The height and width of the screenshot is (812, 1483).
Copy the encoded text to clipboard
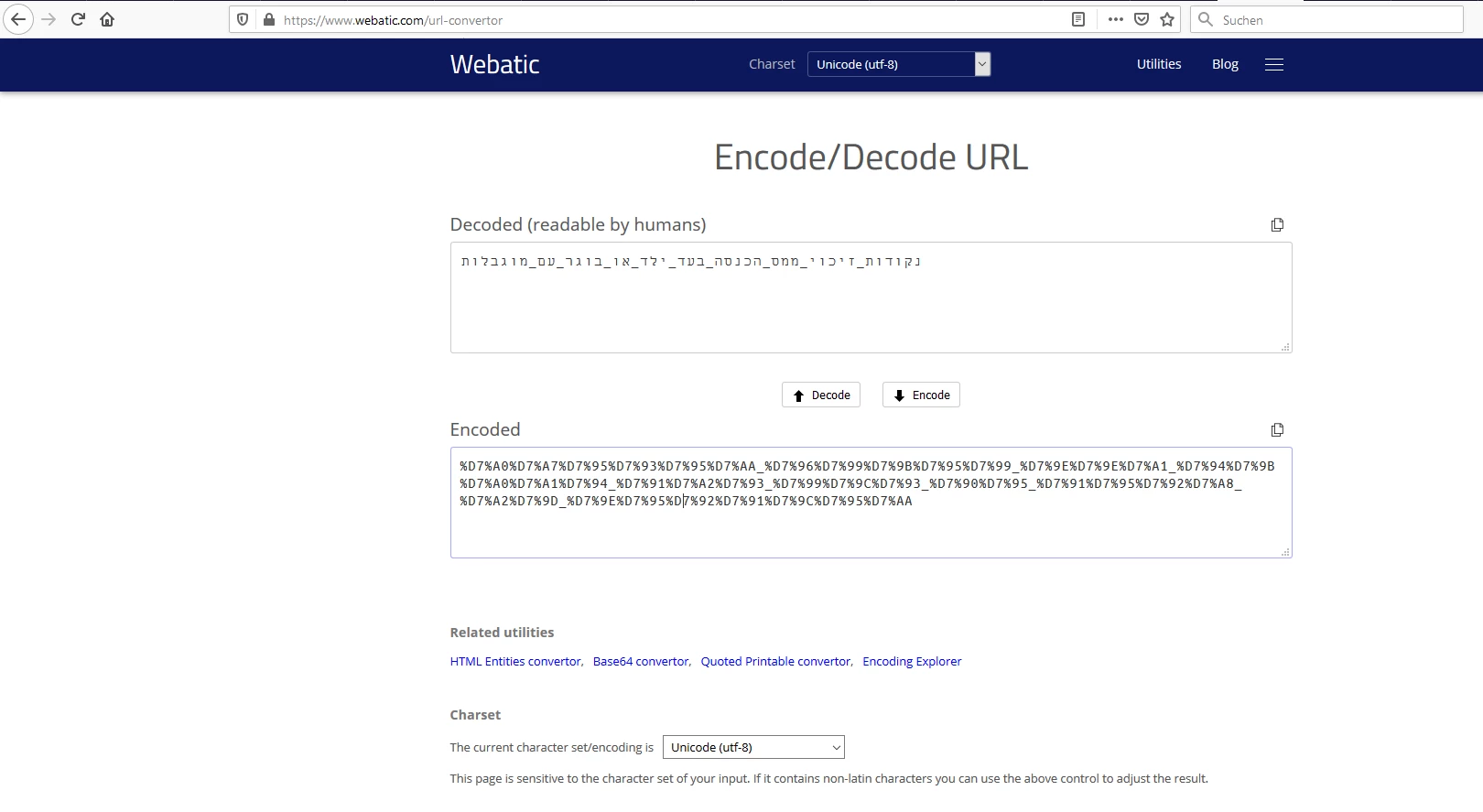tap(1277, 430)
